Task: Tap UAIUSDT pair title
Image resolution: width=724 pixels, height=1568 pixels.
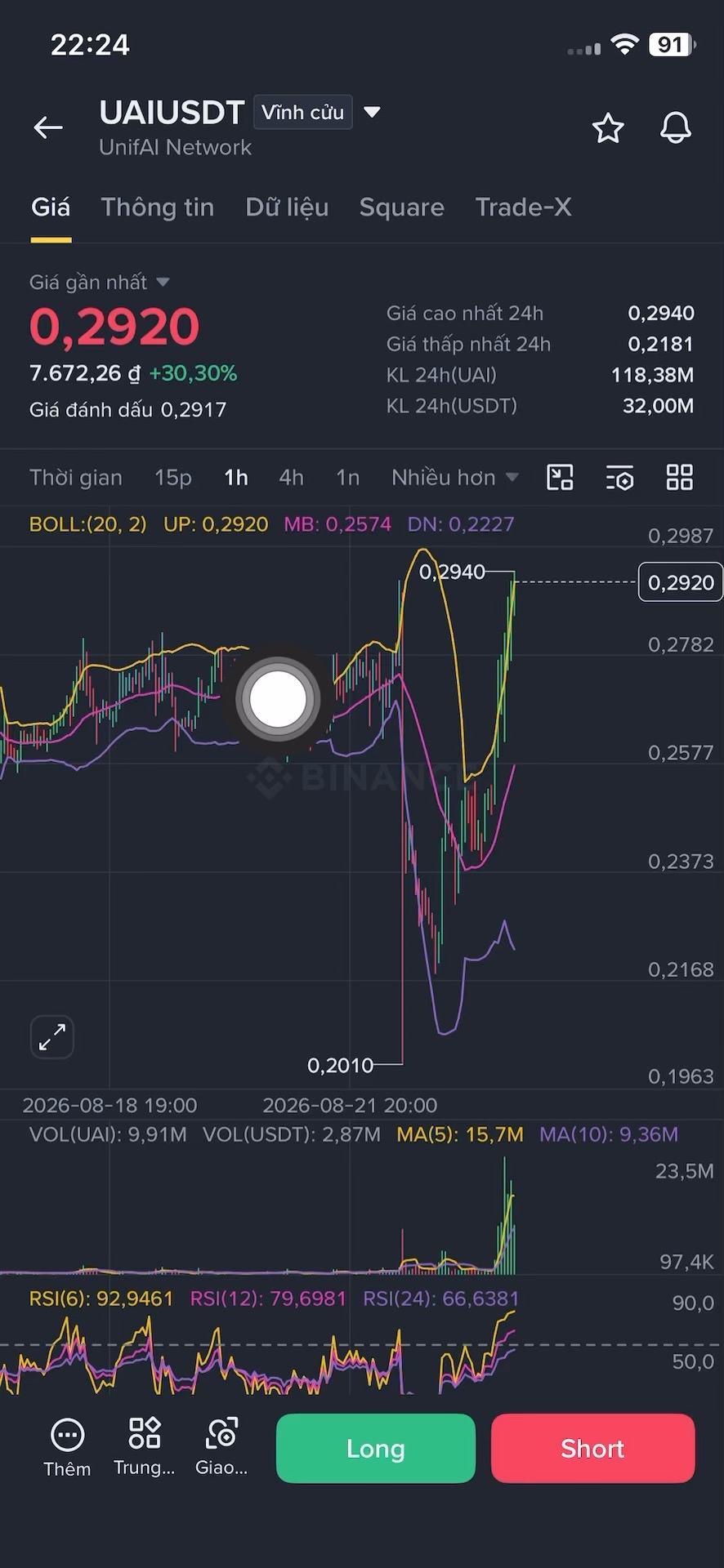Action: point(172,113)
